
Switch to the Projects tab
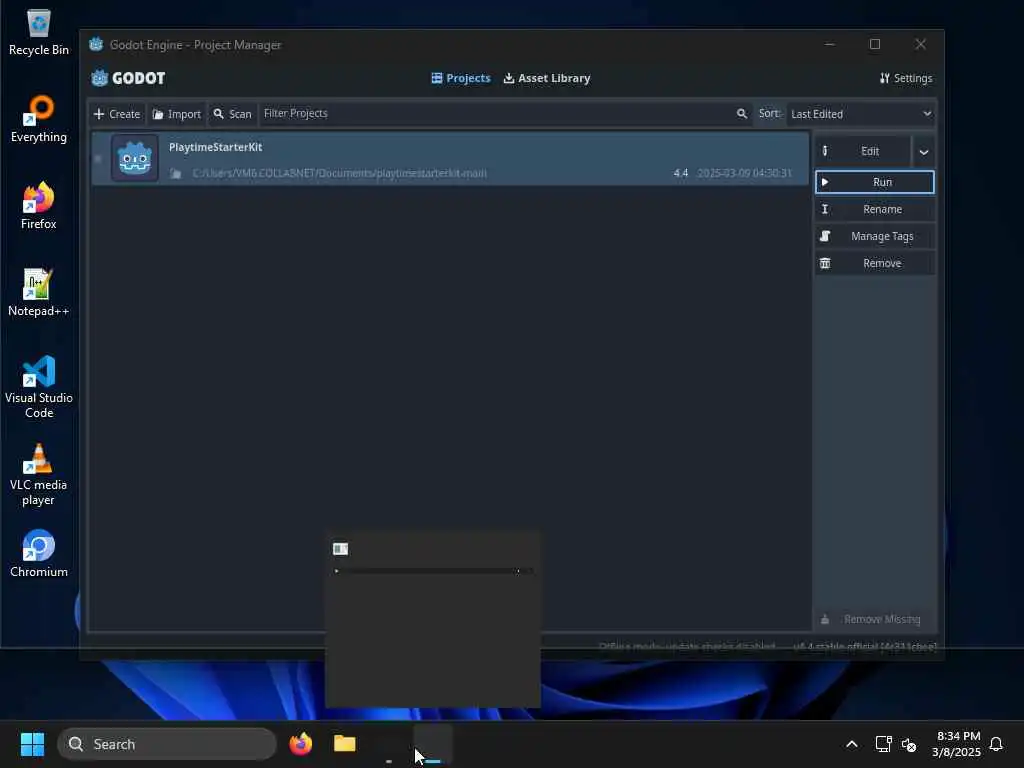461,78
